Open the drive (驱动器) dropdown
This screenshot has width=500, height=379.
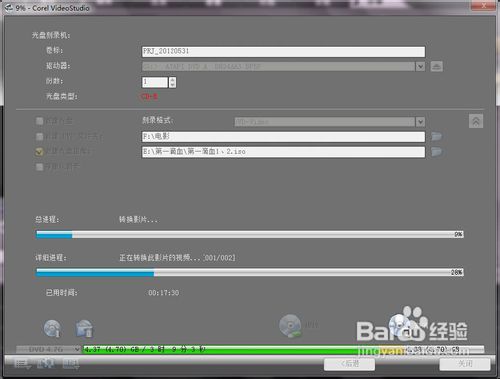tap(420, 66)
